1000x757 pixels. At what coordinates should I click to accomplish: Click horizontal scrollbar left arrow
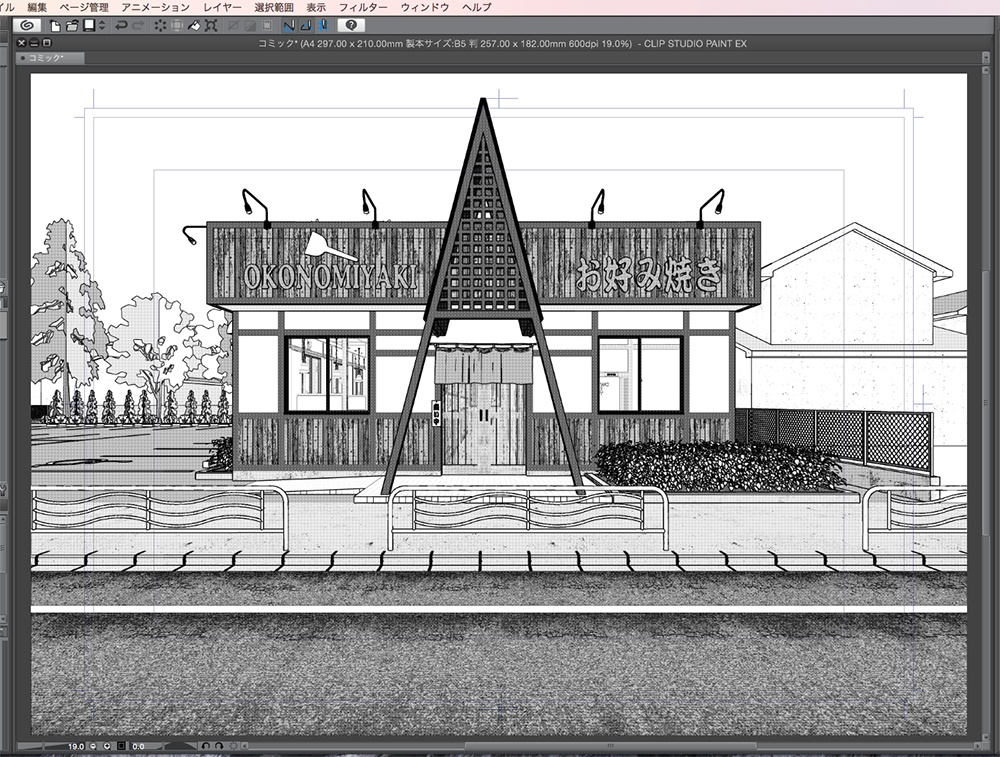pyautogui.click(x=245, y=746)
